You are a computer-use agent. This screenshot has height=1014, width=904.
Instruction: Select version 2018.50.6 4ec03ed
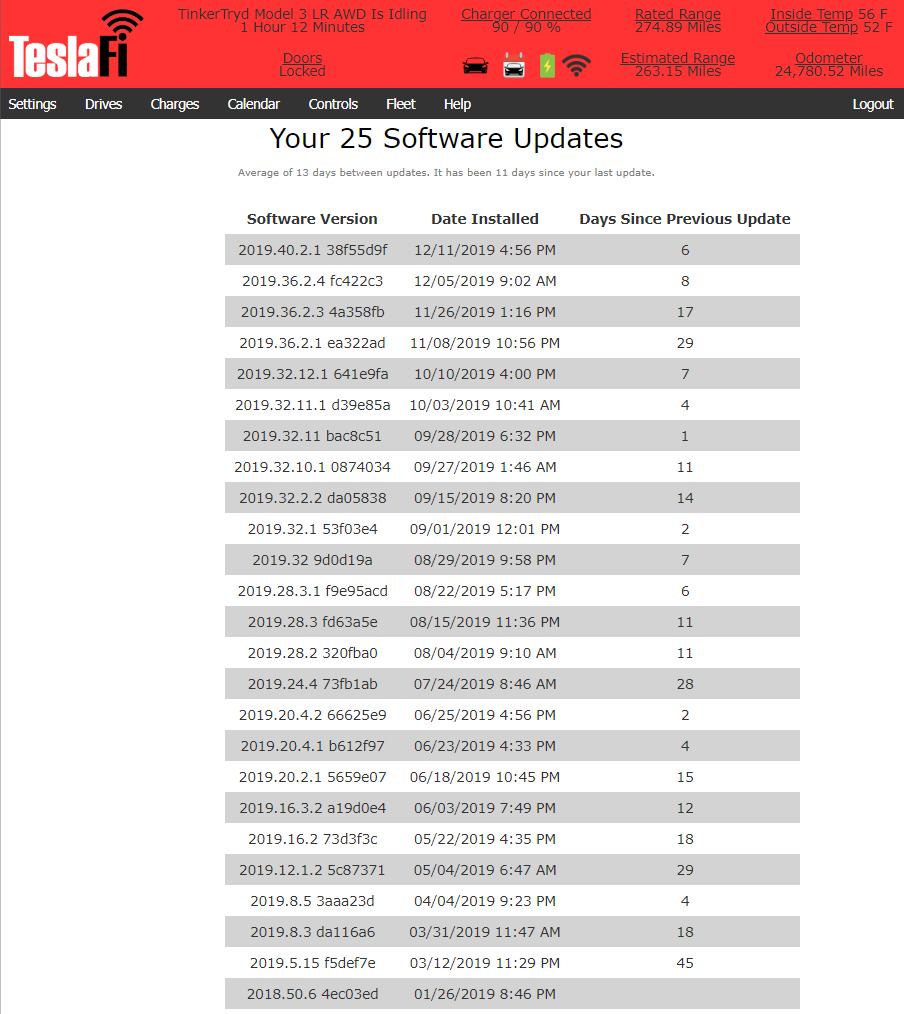coord(312,995)
